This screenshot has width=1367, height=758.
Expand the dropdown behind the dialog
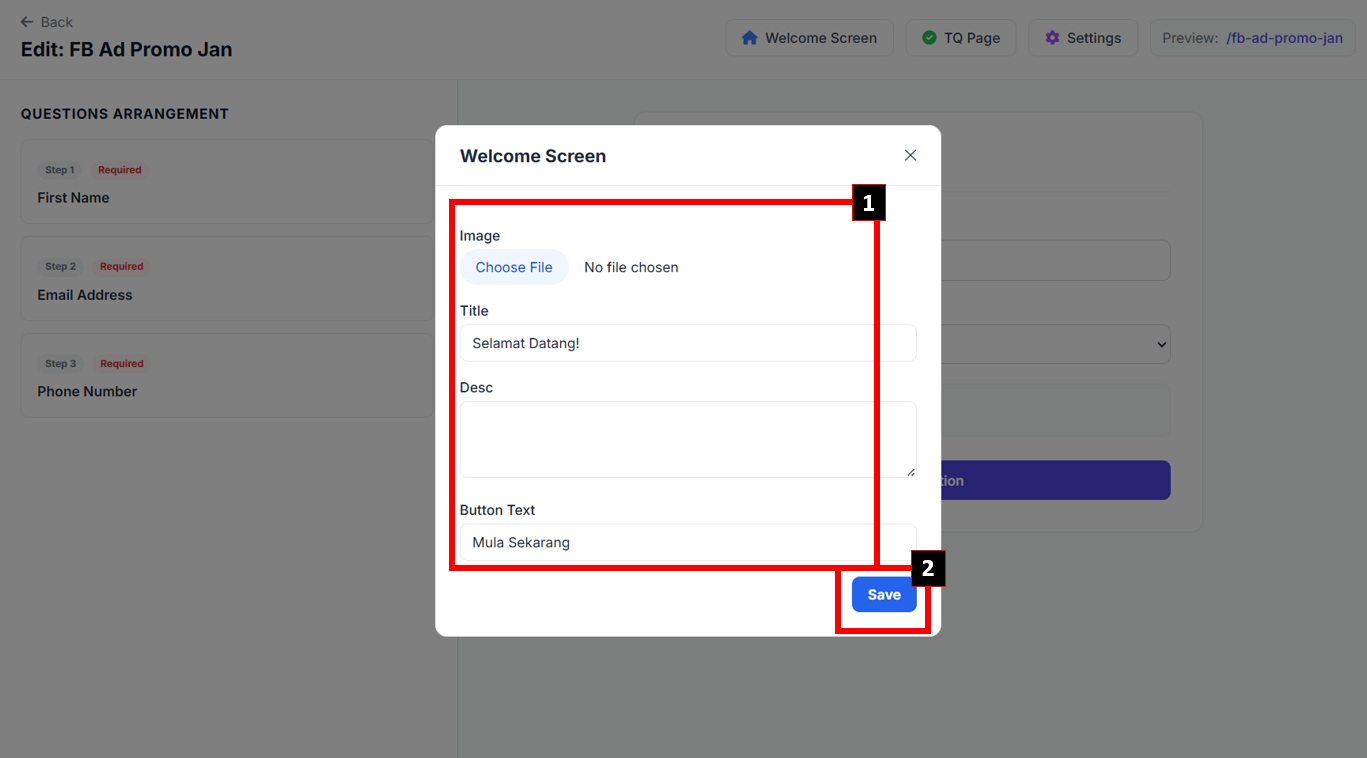point(1160,344)
